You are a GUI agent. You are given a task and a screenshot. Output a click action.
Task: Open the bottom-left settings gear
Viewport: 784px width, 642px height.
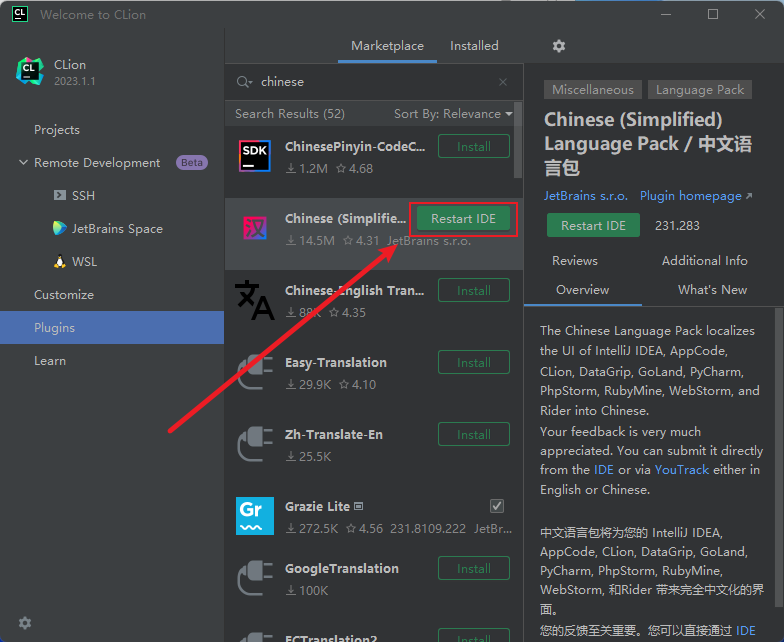(24, 622)
